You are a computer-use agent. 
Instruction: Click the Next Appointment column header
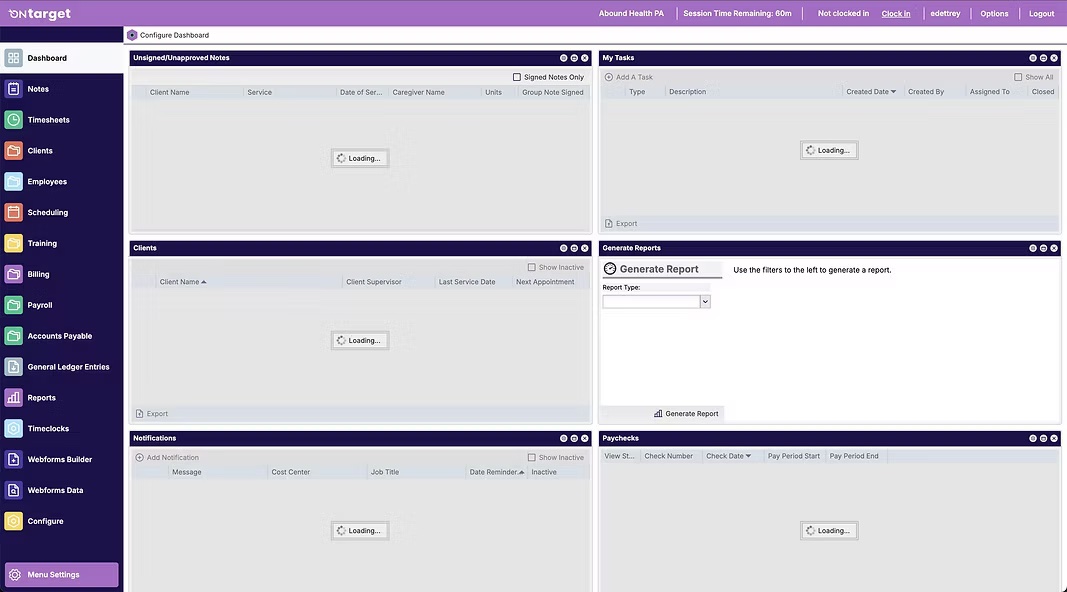tap(545, 282)
